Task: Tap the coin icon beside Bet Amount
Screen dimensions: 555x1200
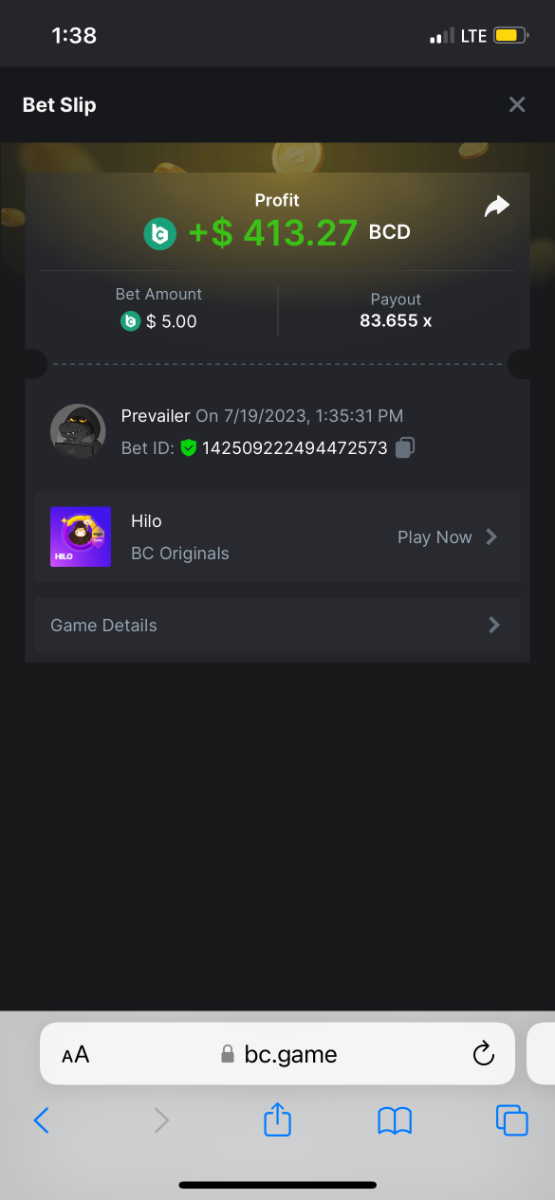Action: coord(130,321)
